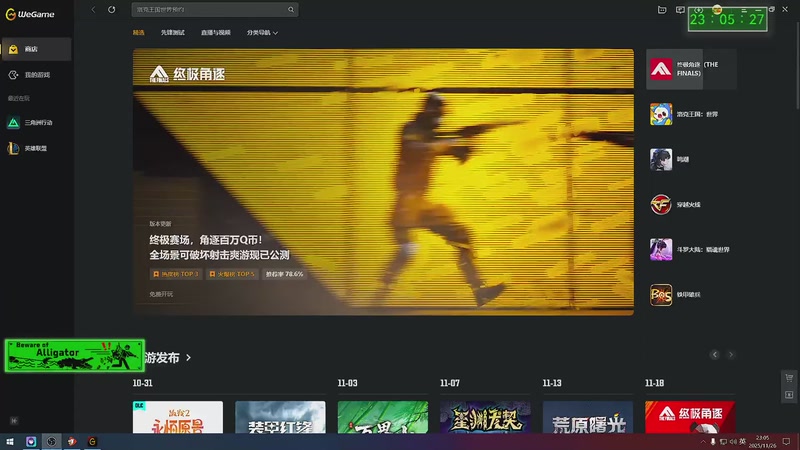This screenshot has height=450, width=800.
Task: Click the floating icon below the cart
Action: (x=789, y=395)
